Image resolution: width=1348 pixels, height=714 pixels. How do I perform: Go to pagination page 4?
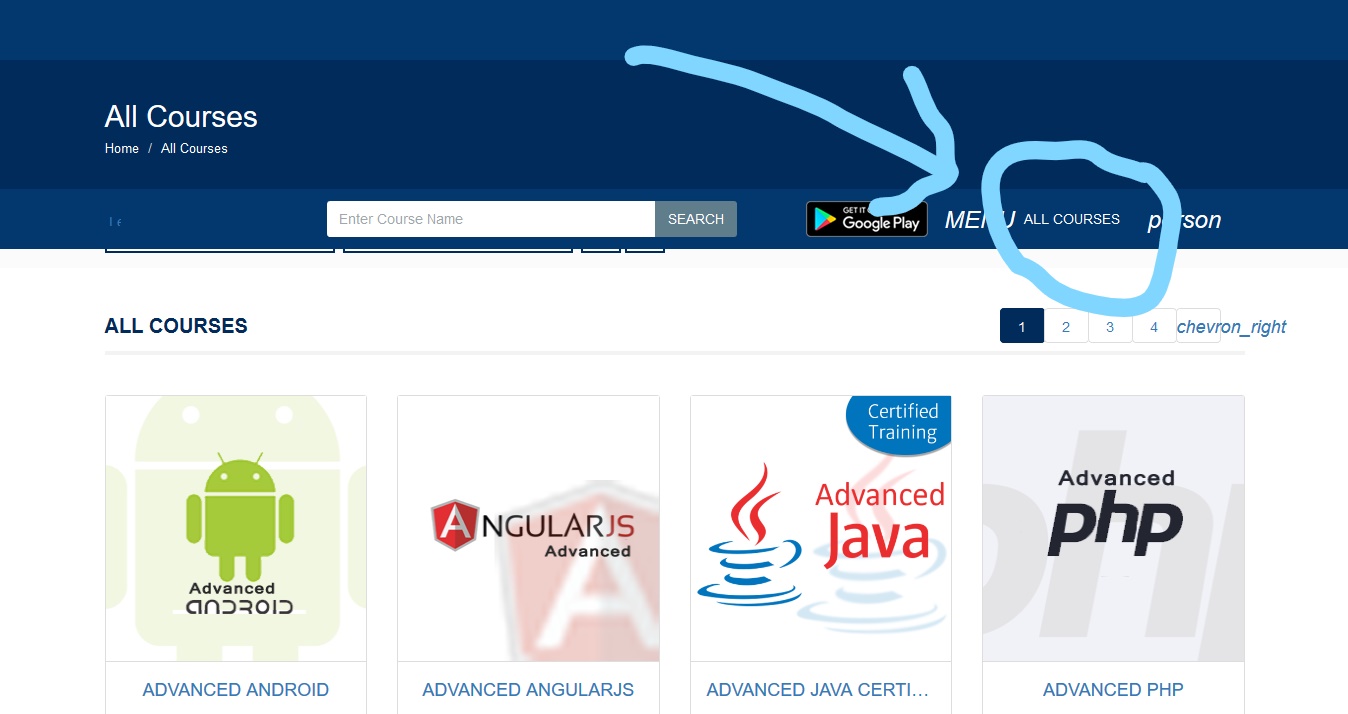1154,326
